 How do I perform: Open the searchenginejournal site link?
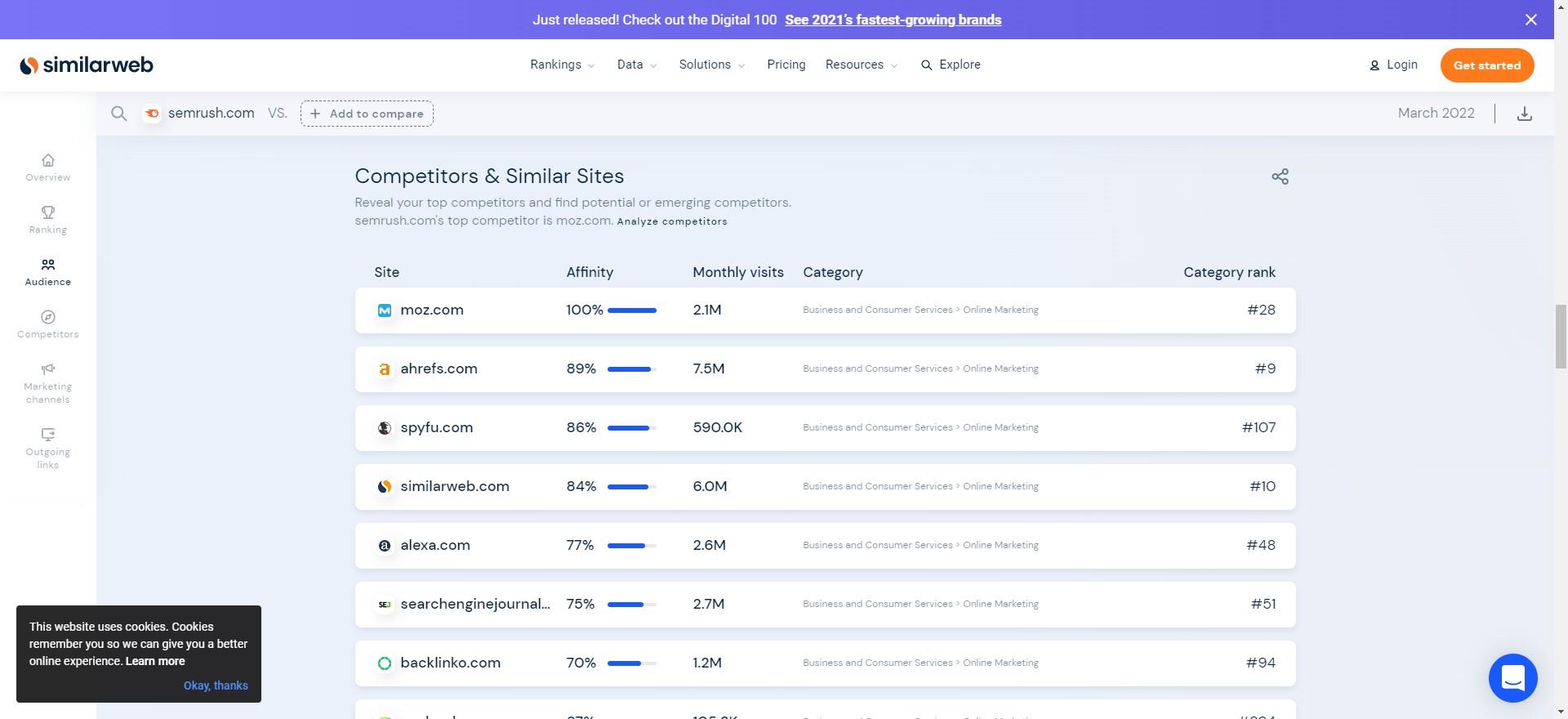coord(475,605)
